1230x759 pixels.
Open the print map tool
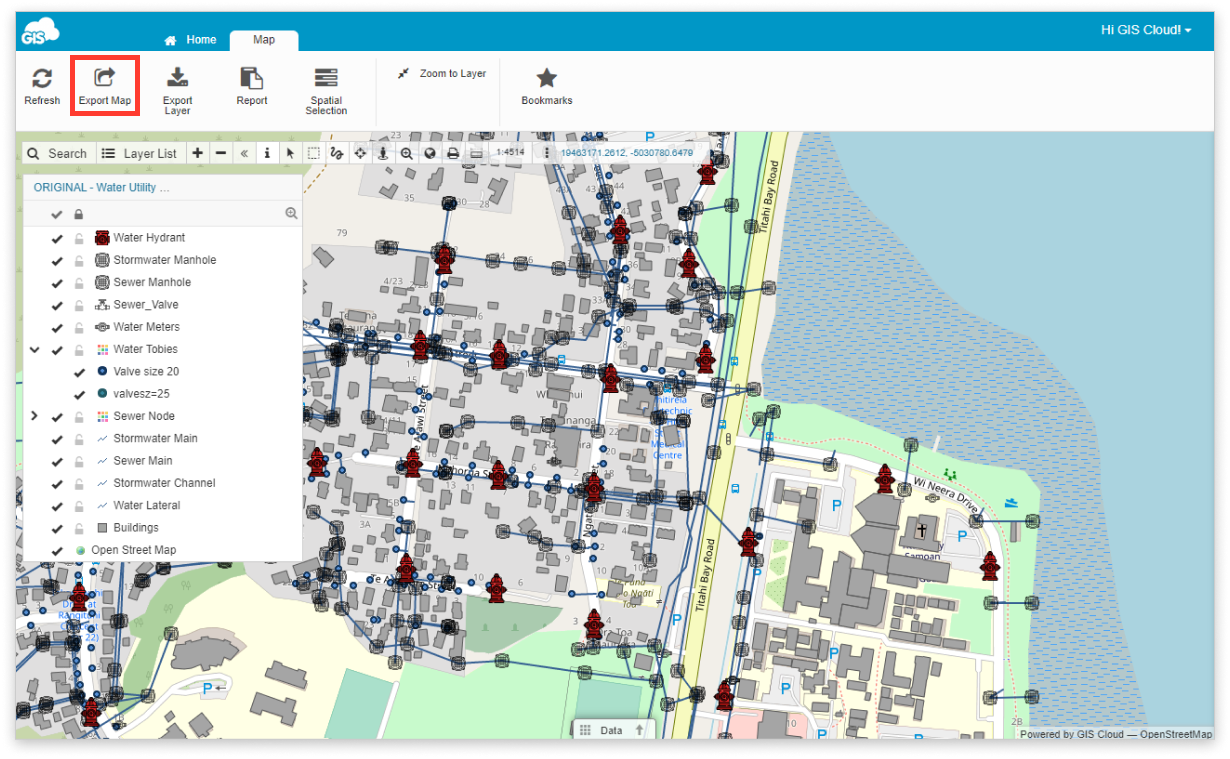click(x=454, y=152)
